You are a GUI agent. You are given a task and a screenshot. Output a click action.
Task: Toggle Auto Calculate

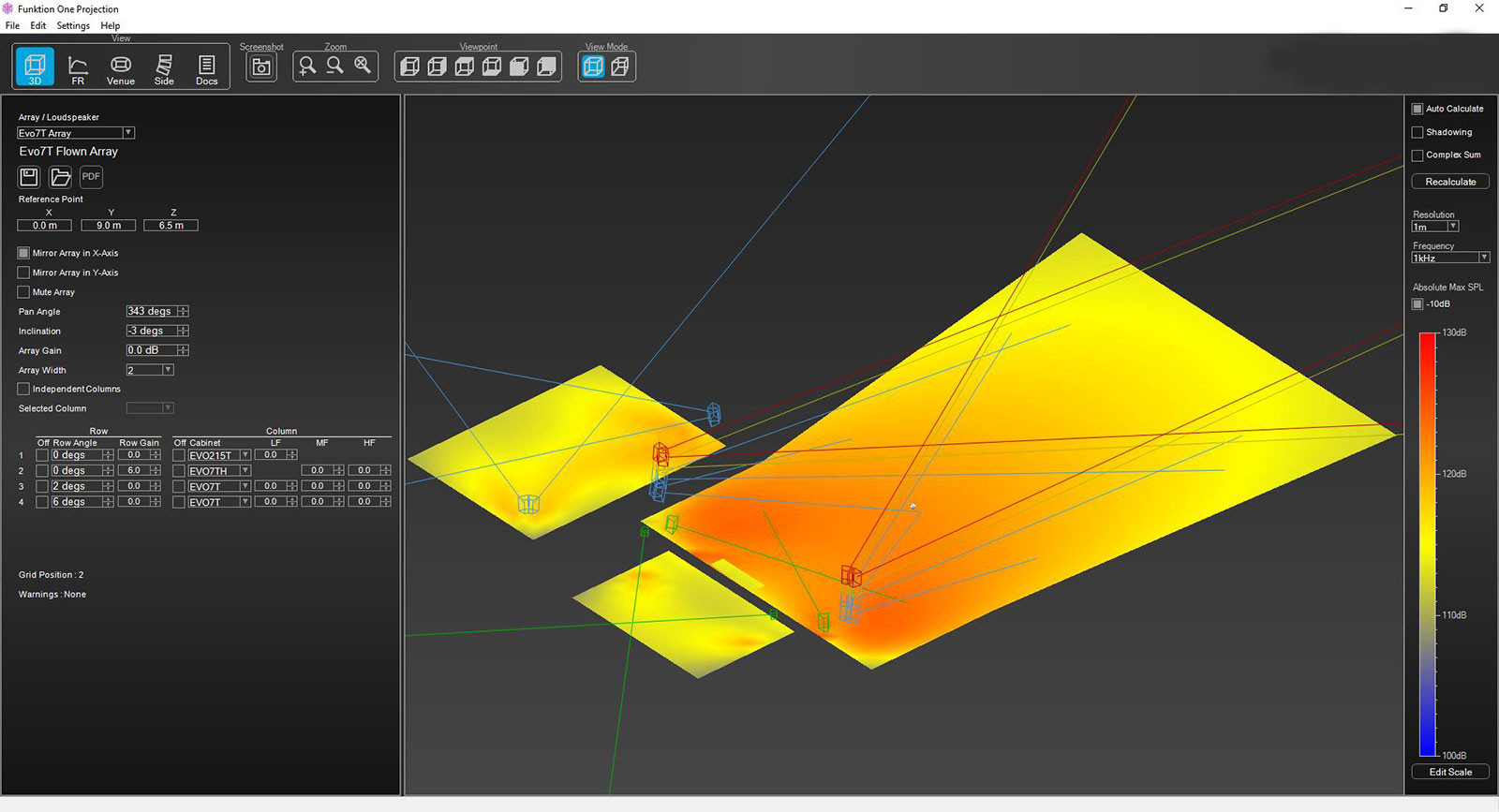(1417, 109)
